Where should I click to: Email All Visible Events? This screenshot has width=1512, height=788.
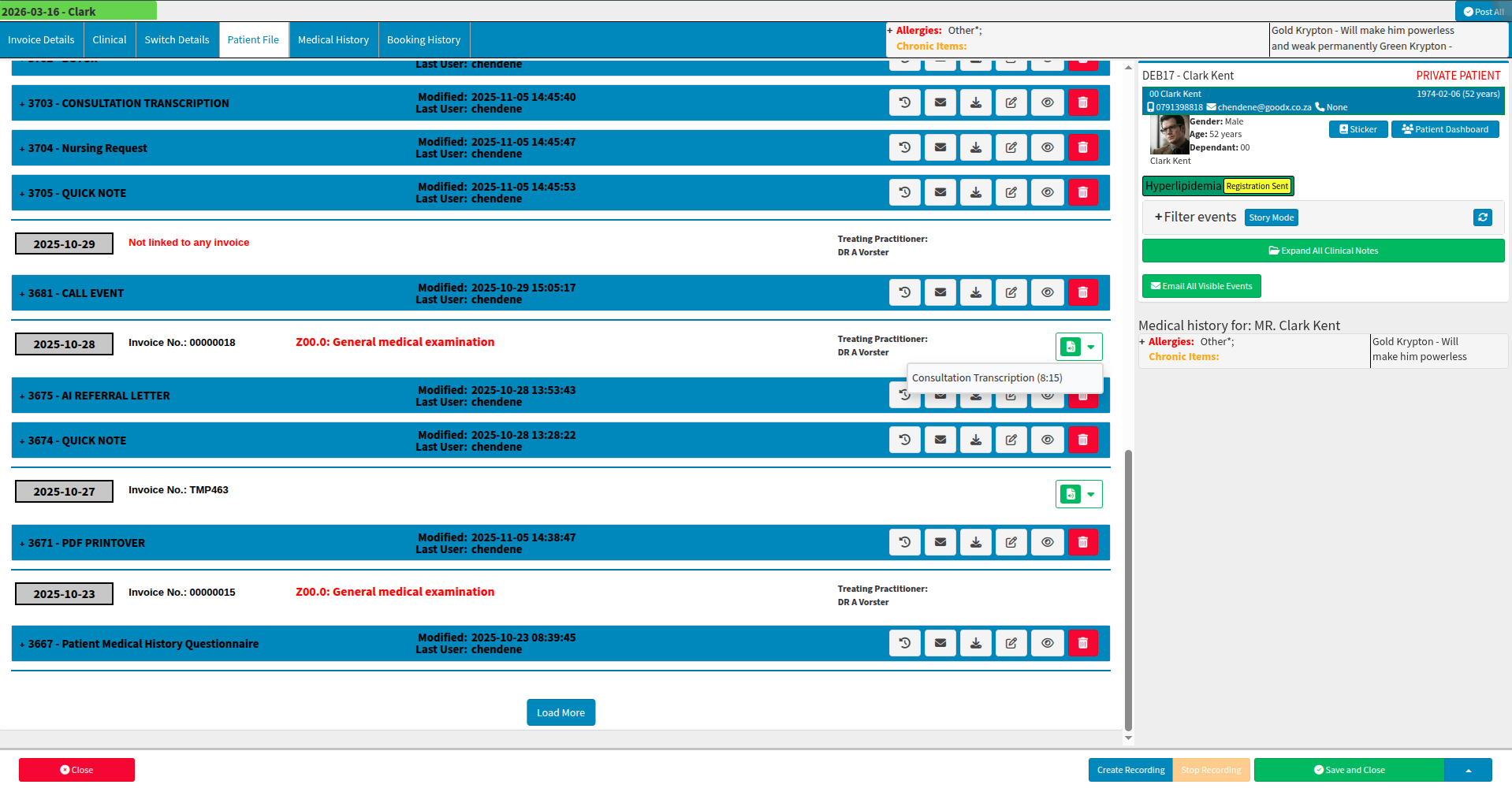pyautogui.click(x=1201, y=286)
